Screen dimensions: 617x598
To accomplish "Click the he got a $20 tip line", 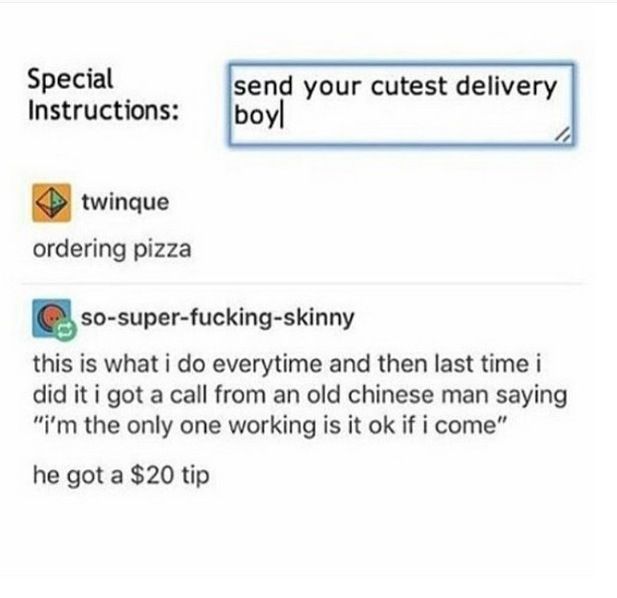I will click(x=121, y=476).
